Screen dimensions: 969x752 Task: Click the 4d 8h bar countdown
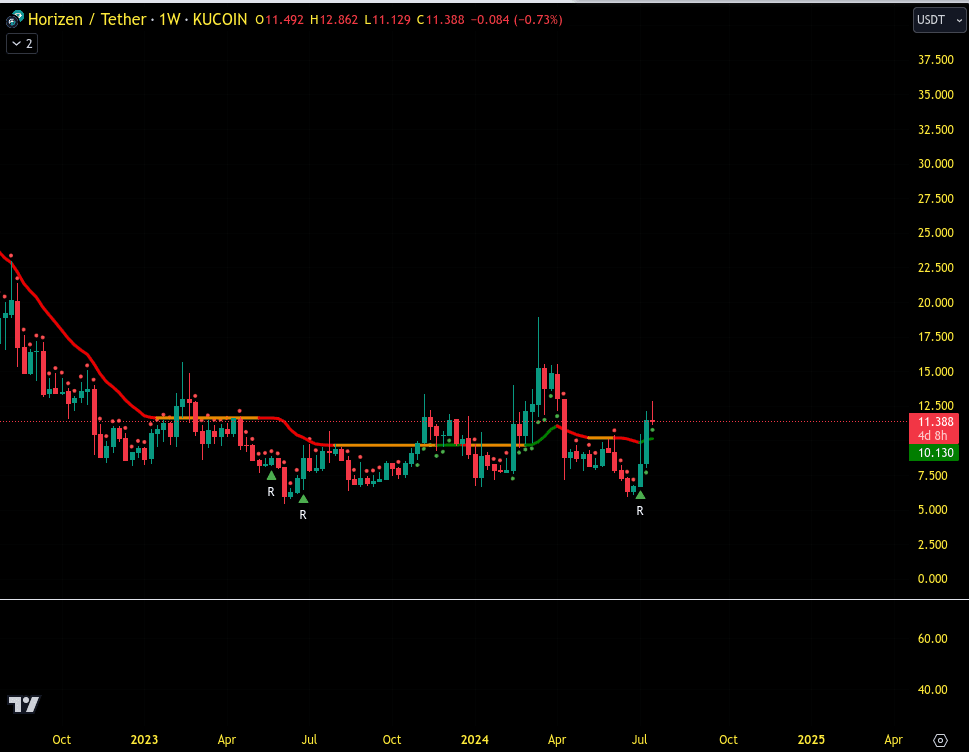click(934, 436)
